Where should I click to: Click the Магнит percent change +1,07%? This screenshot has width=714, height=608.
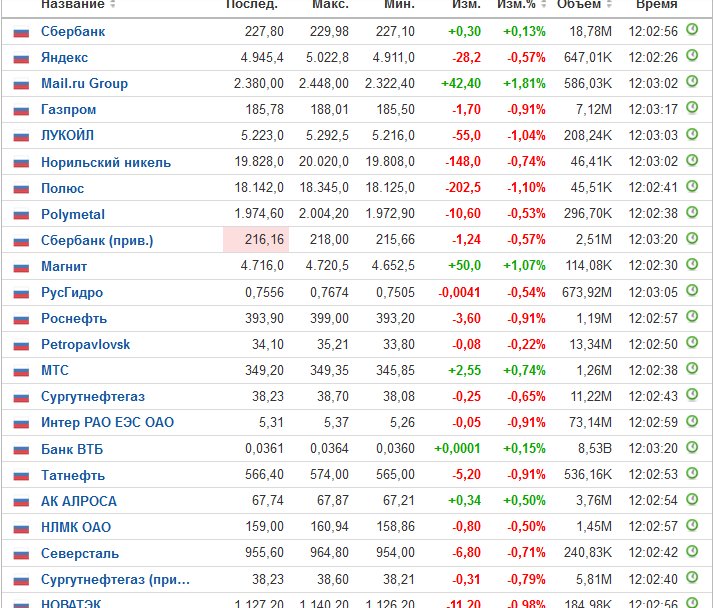pyautogui.click(x=524, y=266)
